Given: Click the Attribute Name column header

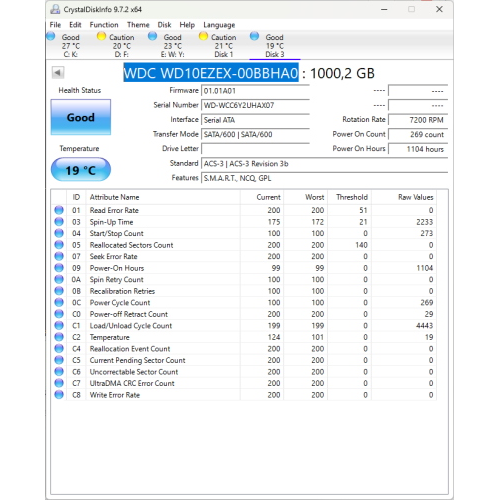Looking at the screenshot, I should (163, 197).
